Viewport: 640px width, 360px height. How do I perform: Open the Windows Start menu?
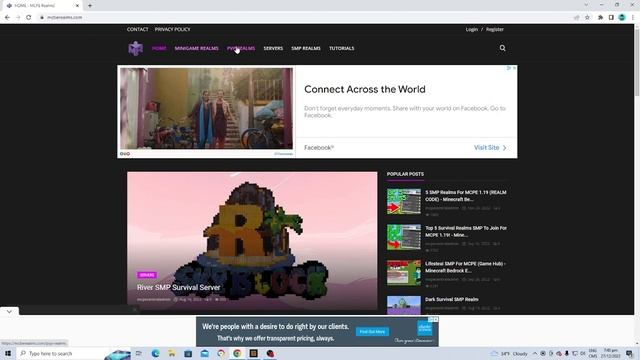(x=8, y=353)
